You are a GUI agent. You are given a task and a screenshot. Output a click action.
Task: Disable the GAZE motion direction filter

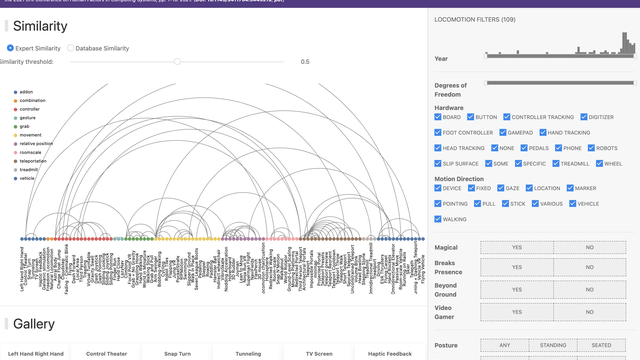[x=501, y=188]
